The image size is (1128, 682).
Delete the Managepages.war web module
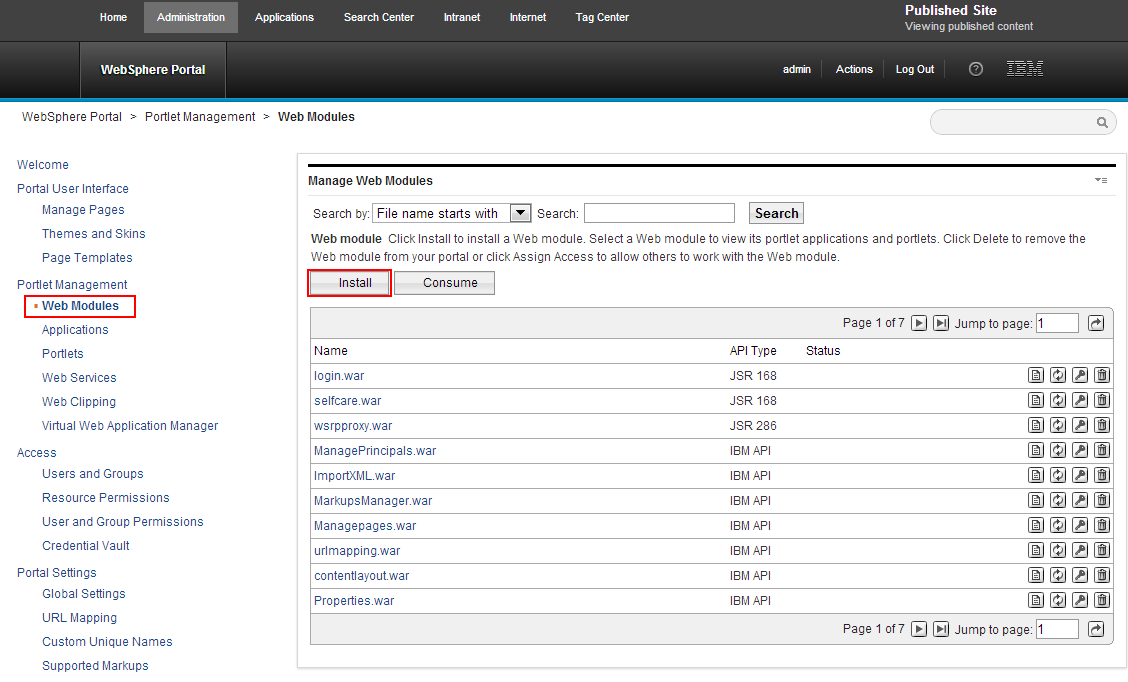(x=1101, y=525)
